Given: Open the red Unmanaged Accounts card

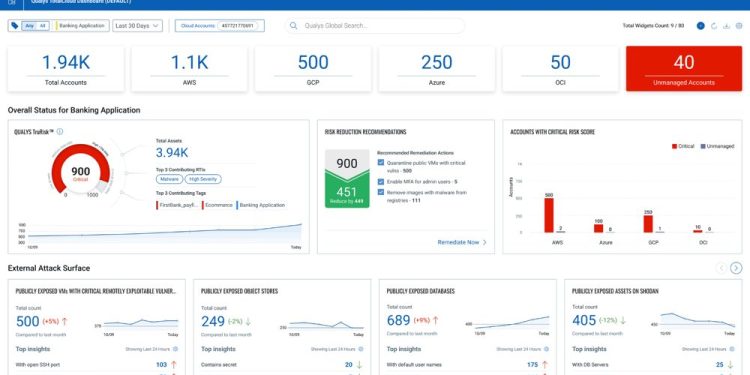Looking at the screenshot, I should [x=684, y=69].
